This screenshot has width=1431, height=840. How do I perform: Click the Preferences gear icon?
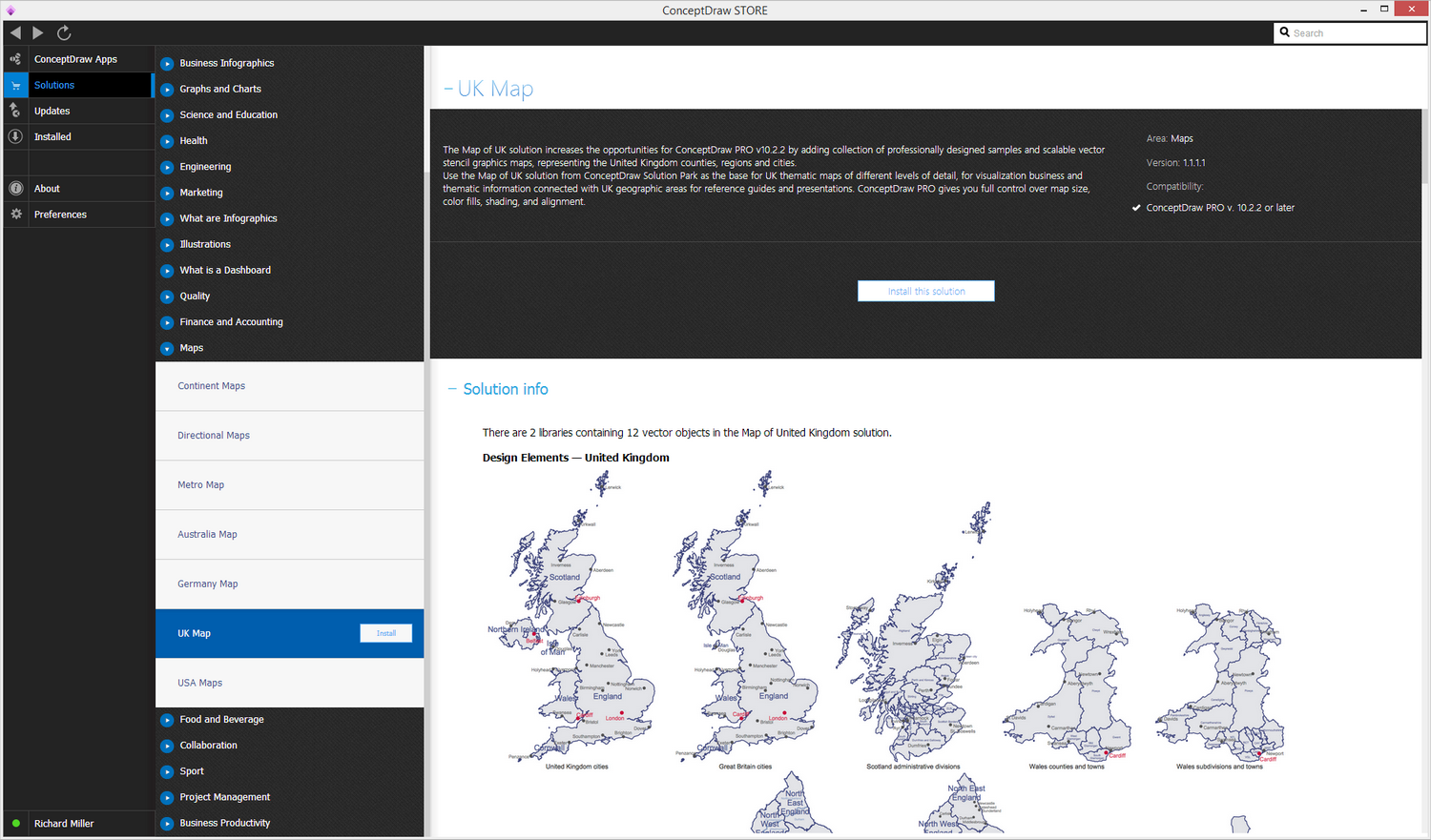15,215
